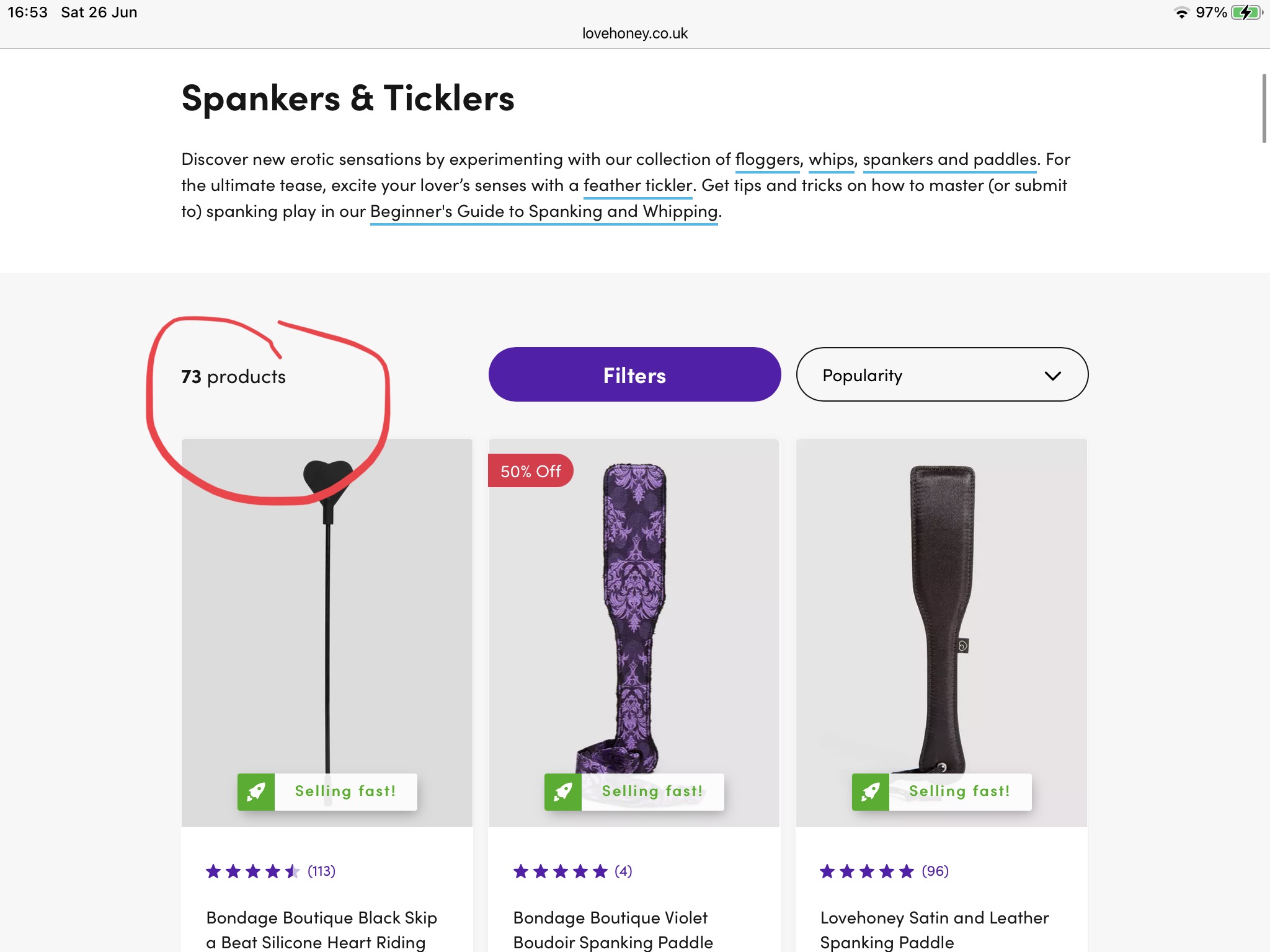The height and width of the screenshot is (952, 1270).
Task: Click the rocket icon on first product
Action: click(256, 791)
